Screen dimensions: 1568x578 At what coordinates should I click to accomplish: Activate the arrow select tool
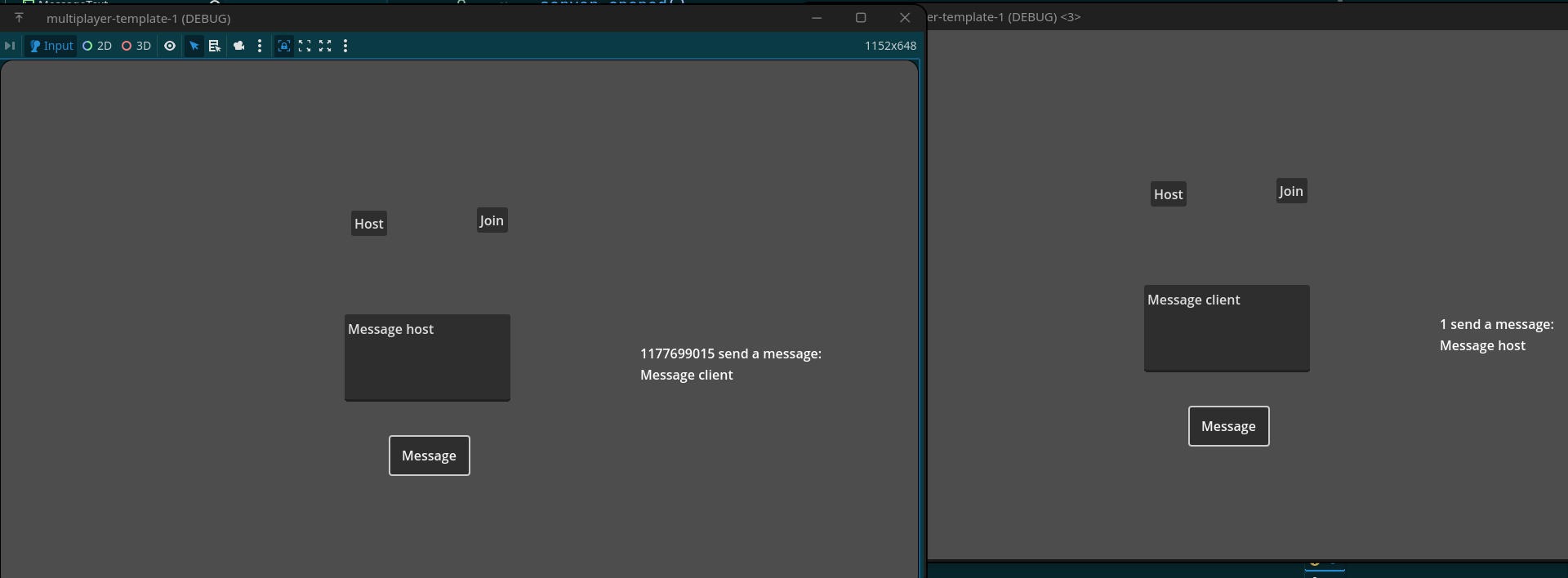[194, 46]
